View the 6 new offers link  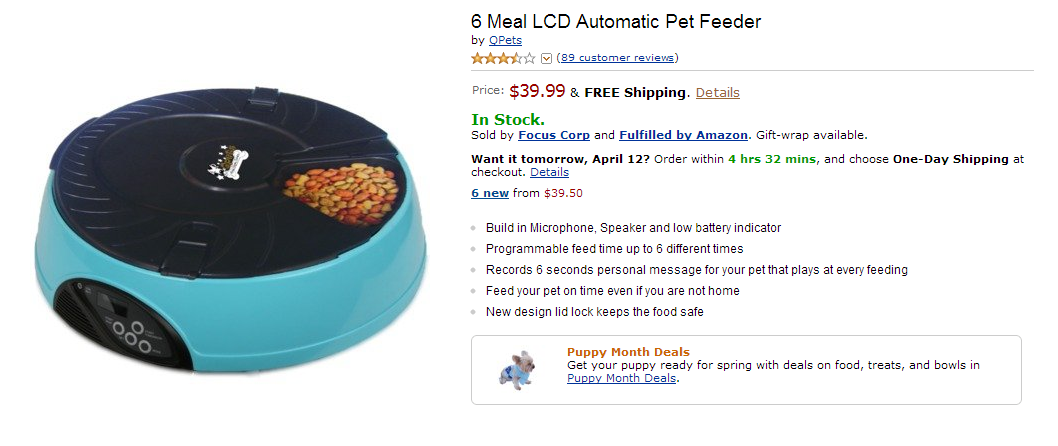tap(490, 193)
